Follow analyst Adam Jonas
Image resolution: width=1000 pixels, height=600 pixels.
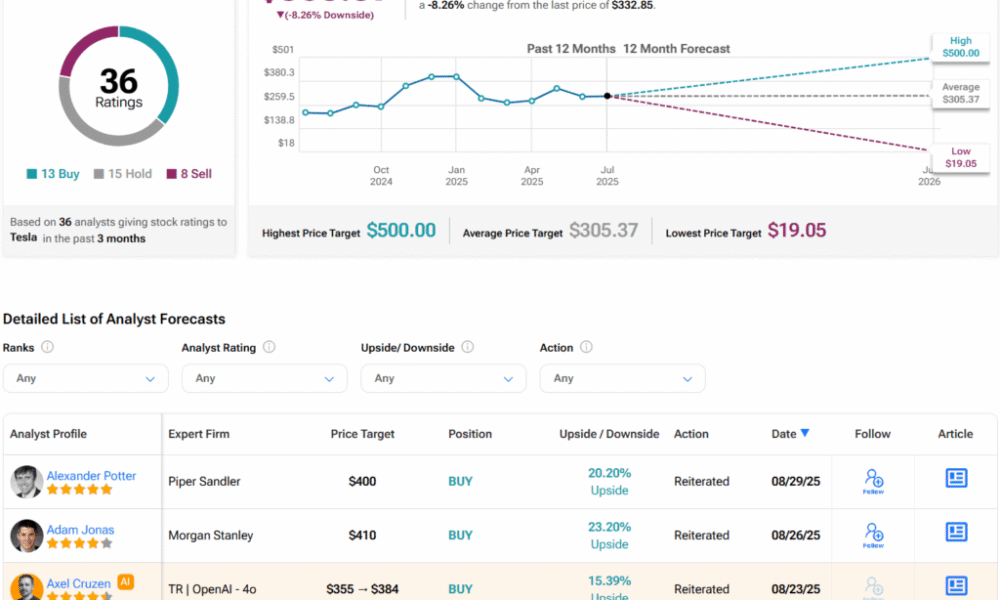pyautogui.click(x=873, y=535)
